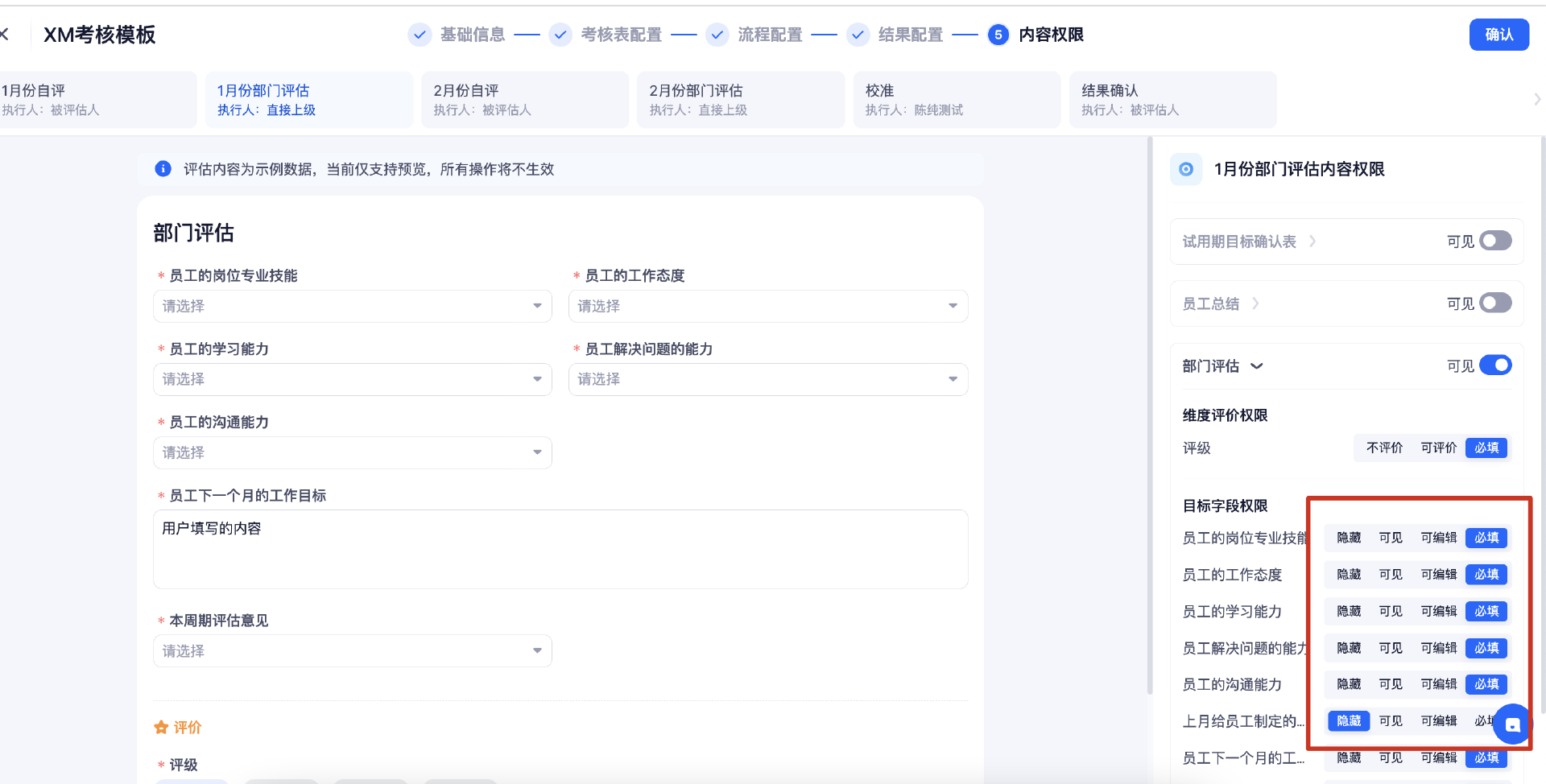Collapse the 部门评估 permission section
Screen dimensions: 1546x784
[x=1256, y=366]
